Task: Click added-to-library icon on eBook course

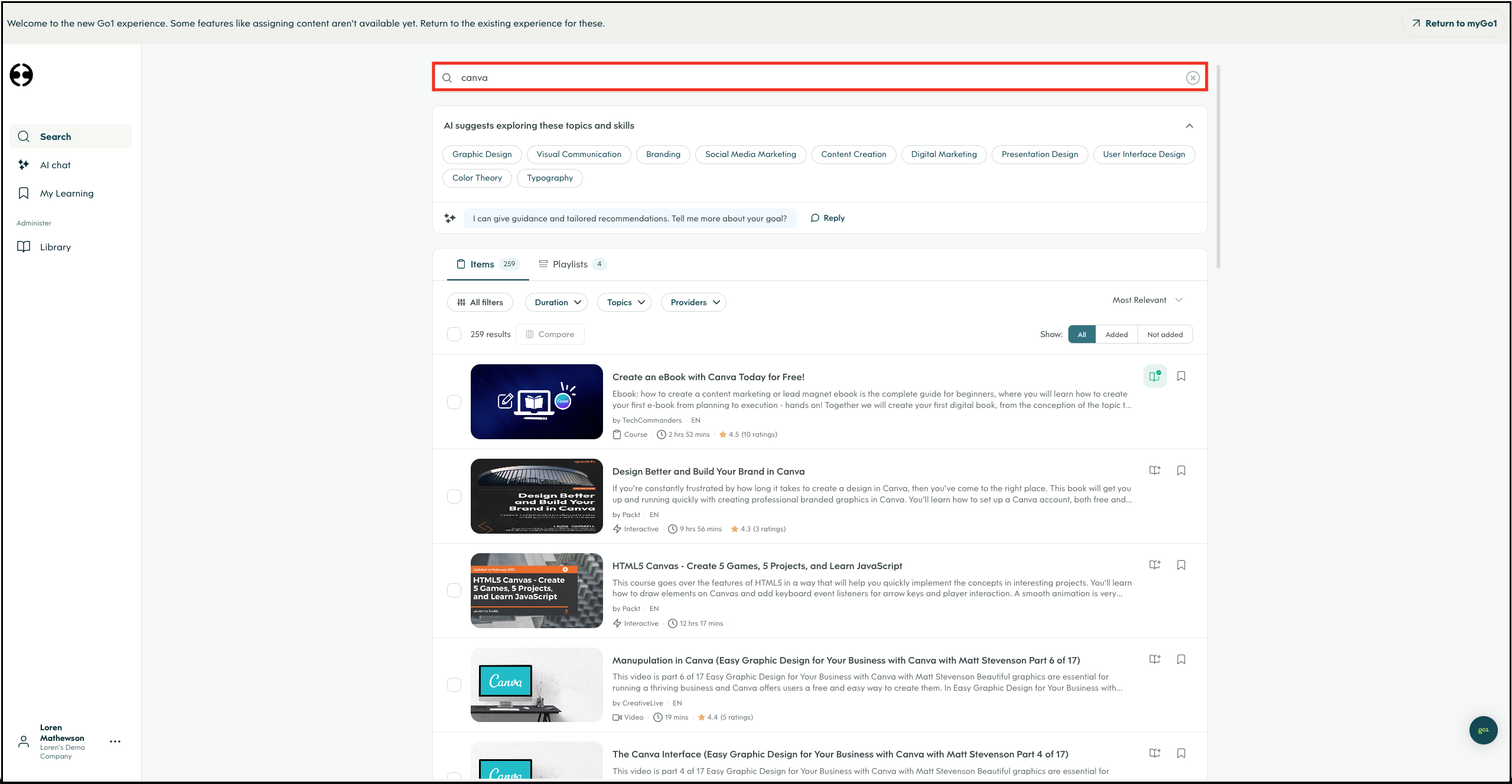Action: tap(1155, 376)
